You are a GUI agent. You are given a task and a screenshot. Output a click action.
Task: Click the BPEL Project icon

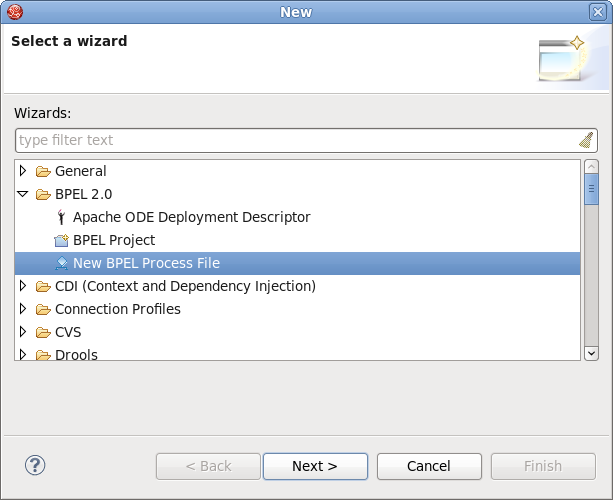(62, 241)
